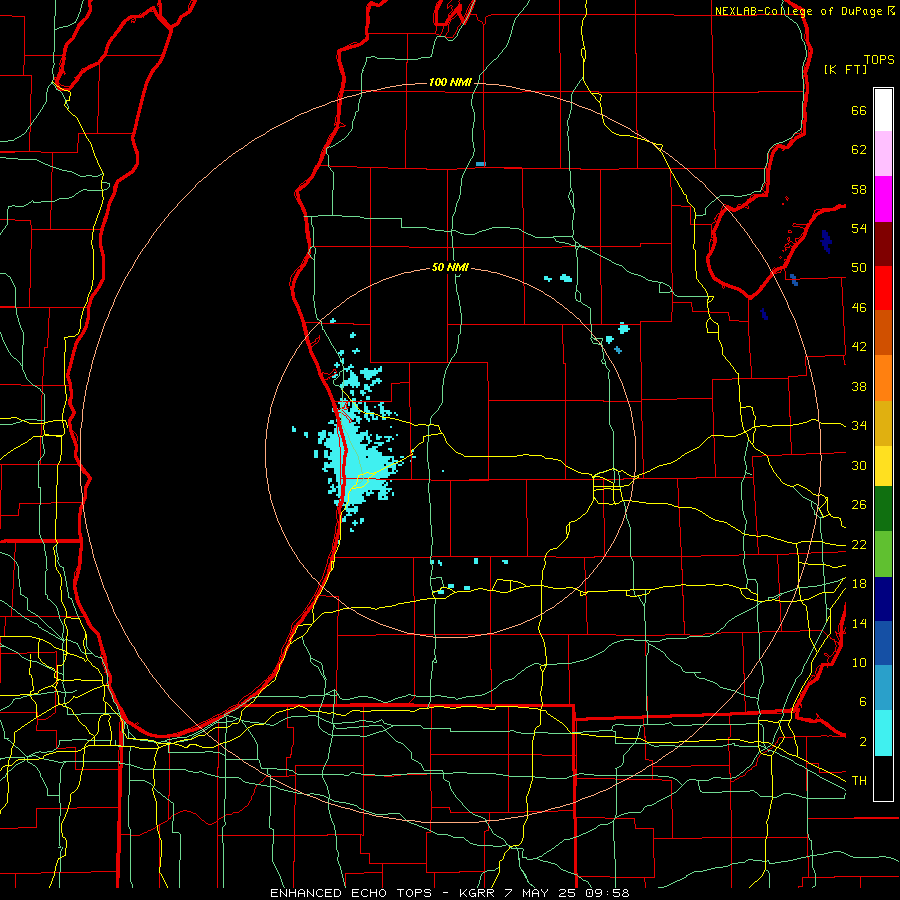This screenshot has width=900, height=900.
Task: Click the [K FT] units label
Action: click(845, 69)
